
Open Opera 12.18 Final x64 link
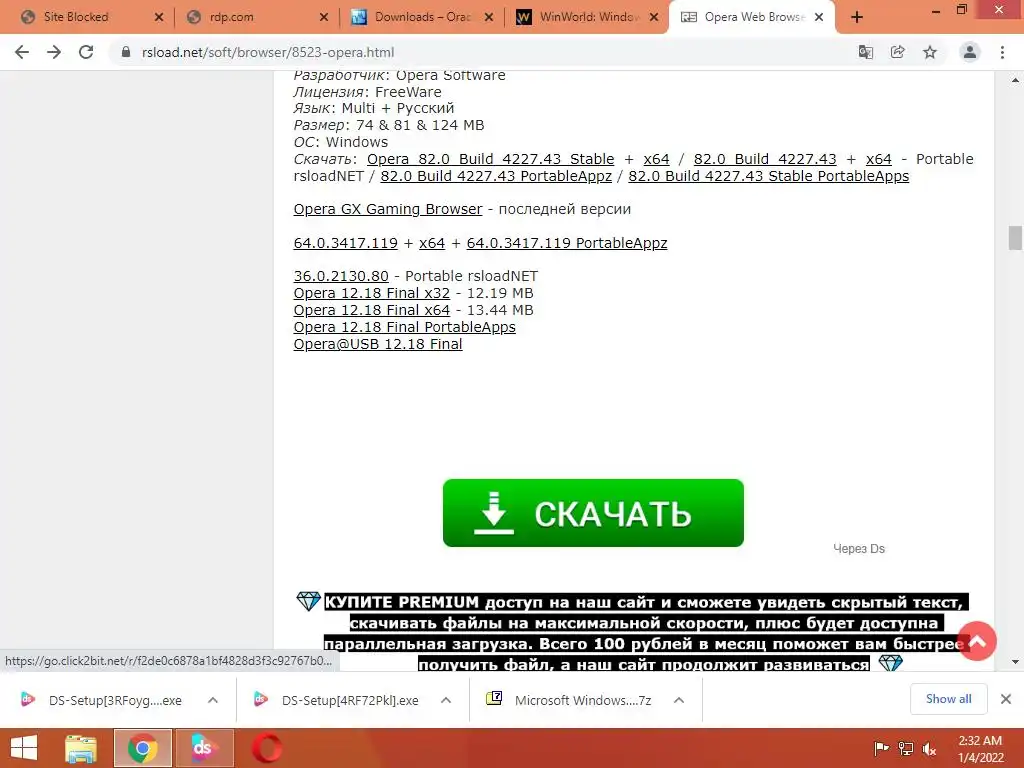[372, 311]
